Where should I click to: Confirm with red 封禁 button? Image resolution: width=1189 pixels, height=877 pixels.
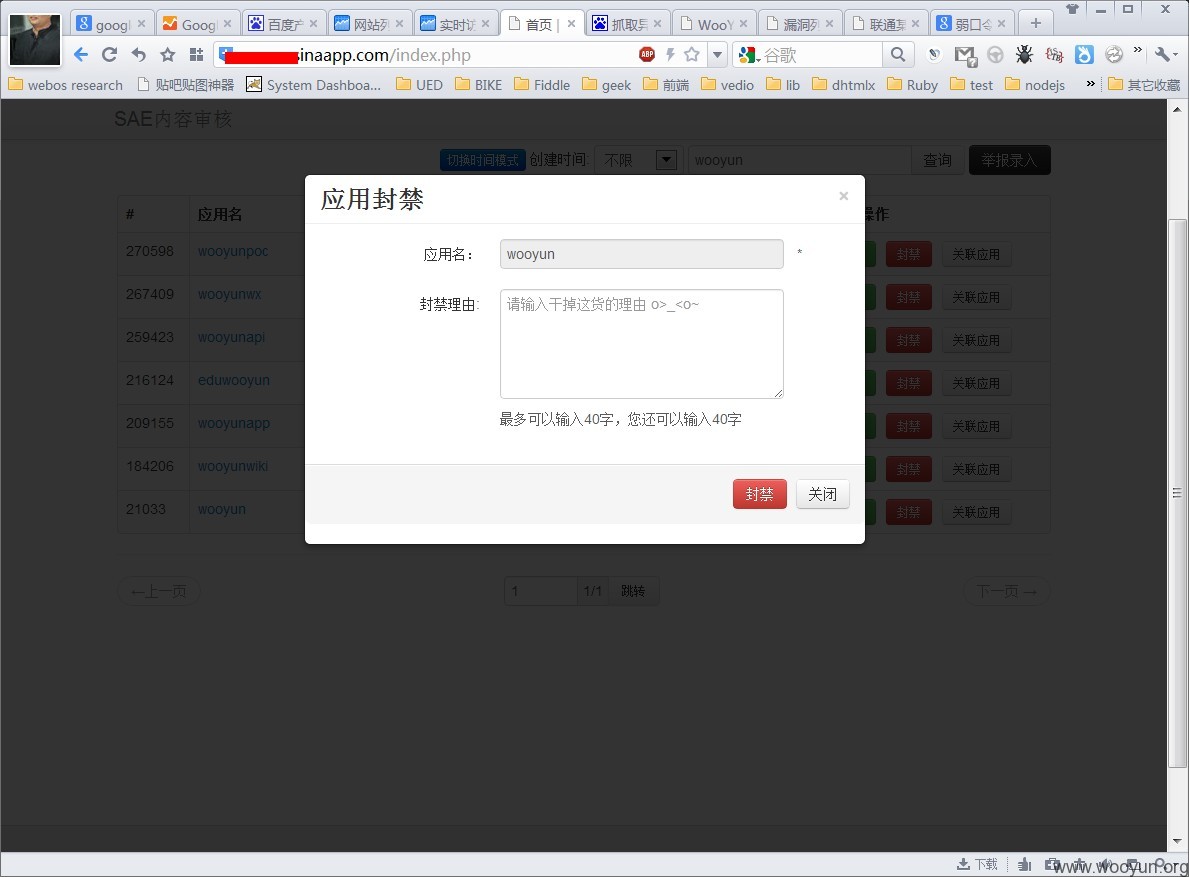coord(759,494)
